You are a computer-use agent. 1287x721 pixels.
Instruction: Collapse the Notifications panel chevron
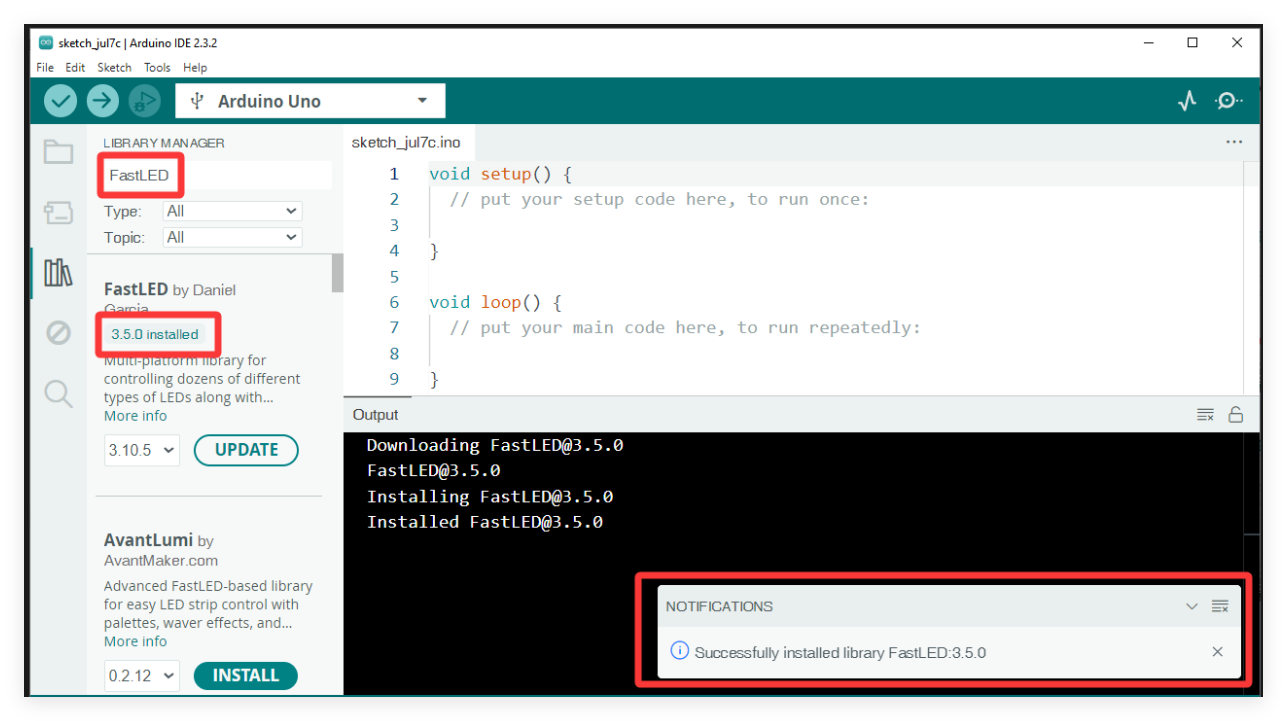pos(1191,606)
